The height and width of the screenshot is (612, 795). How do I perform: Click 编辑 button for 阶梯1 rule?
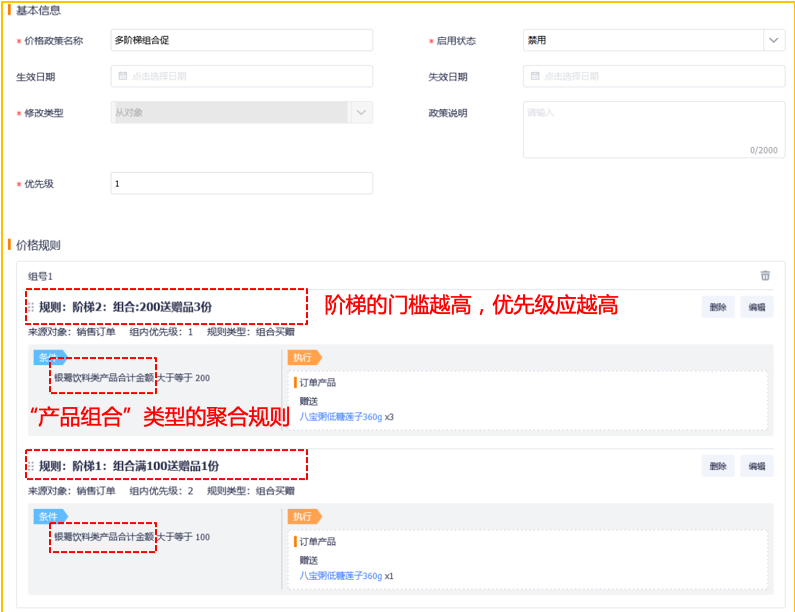[756, 466]
